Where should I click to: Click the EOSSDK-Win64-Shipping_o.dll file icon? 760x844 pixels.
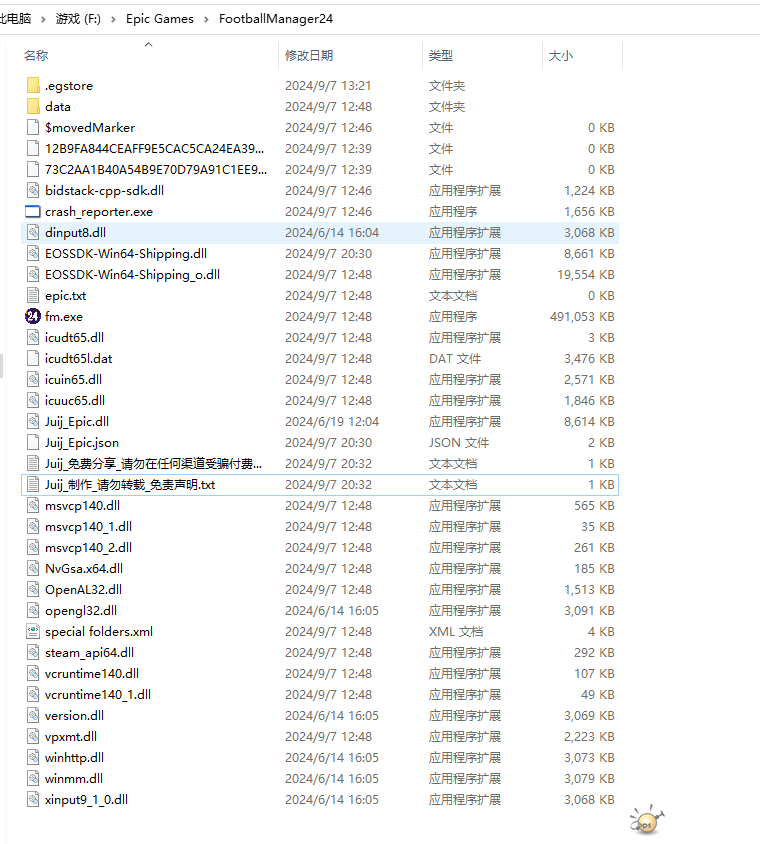(x=33, y=274)
